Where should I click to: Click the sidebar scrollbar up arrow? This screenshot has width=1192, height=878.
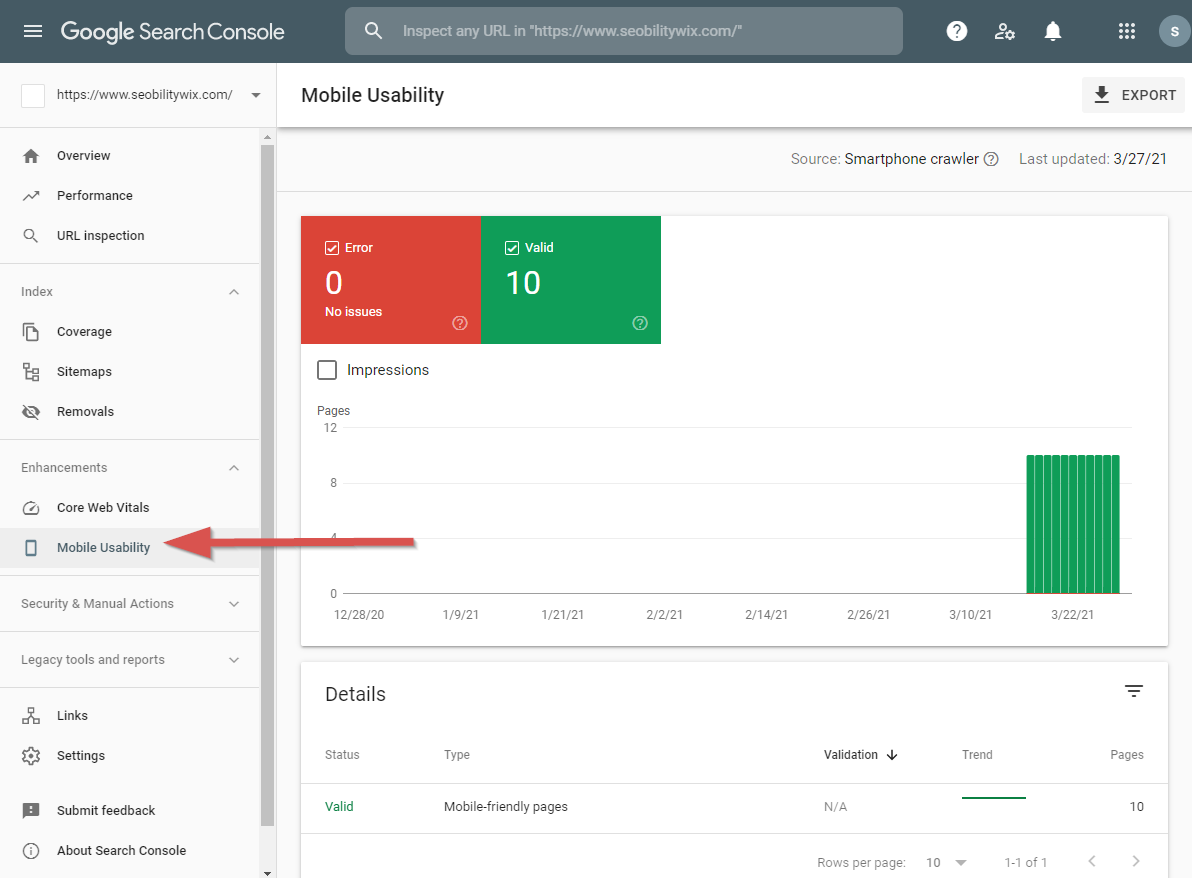[x=267, y=138]
